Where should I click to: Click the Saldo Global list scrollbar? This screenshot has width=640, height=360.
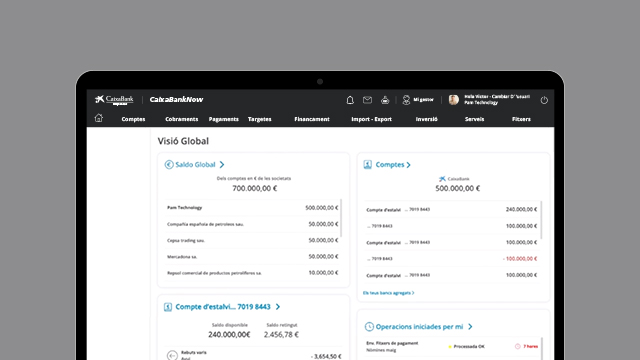(341, 218)
